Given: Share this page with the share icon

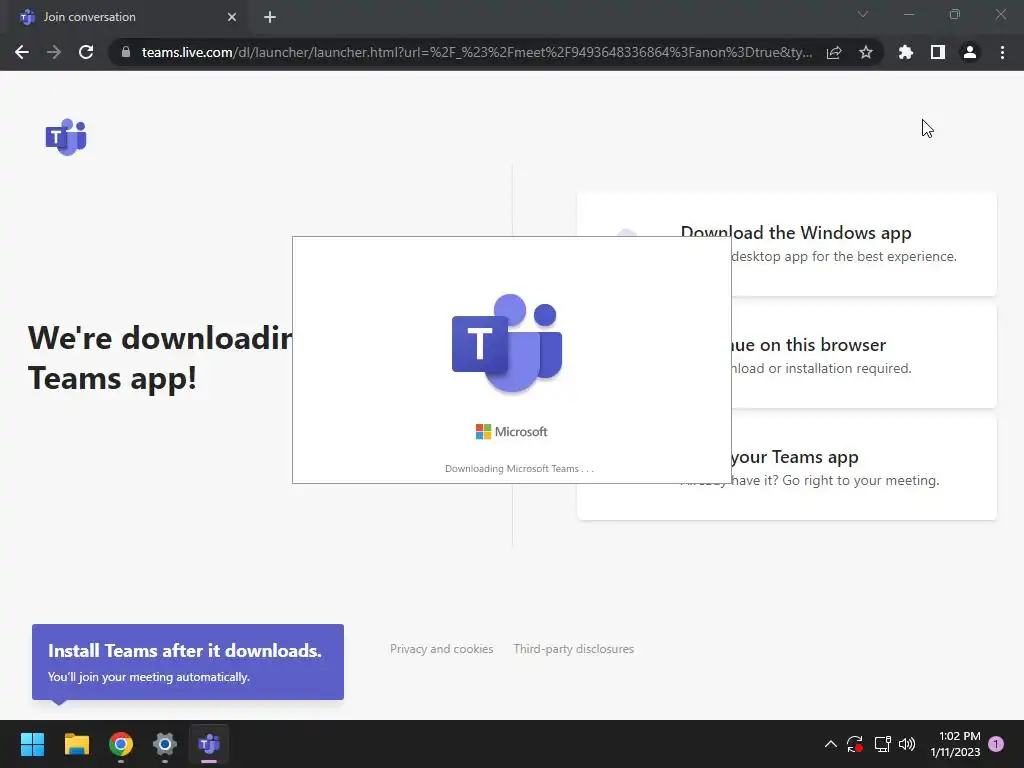Looking at the screenshot, I should click(x=834, y=52).
